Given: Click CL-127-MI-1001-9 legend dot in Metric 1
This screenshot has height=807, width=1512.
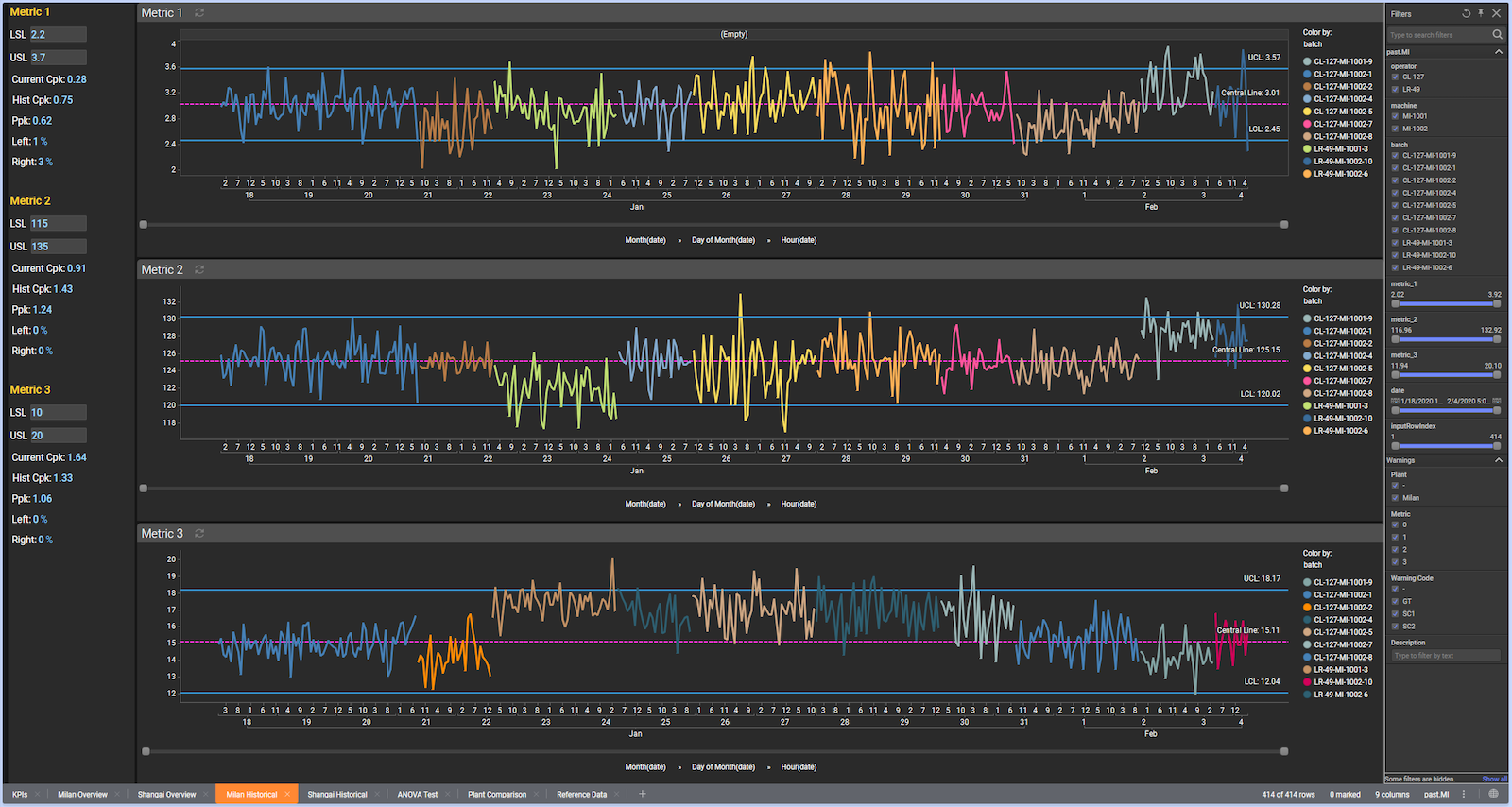Looking at the screenshot, I should pos(1307,61).
